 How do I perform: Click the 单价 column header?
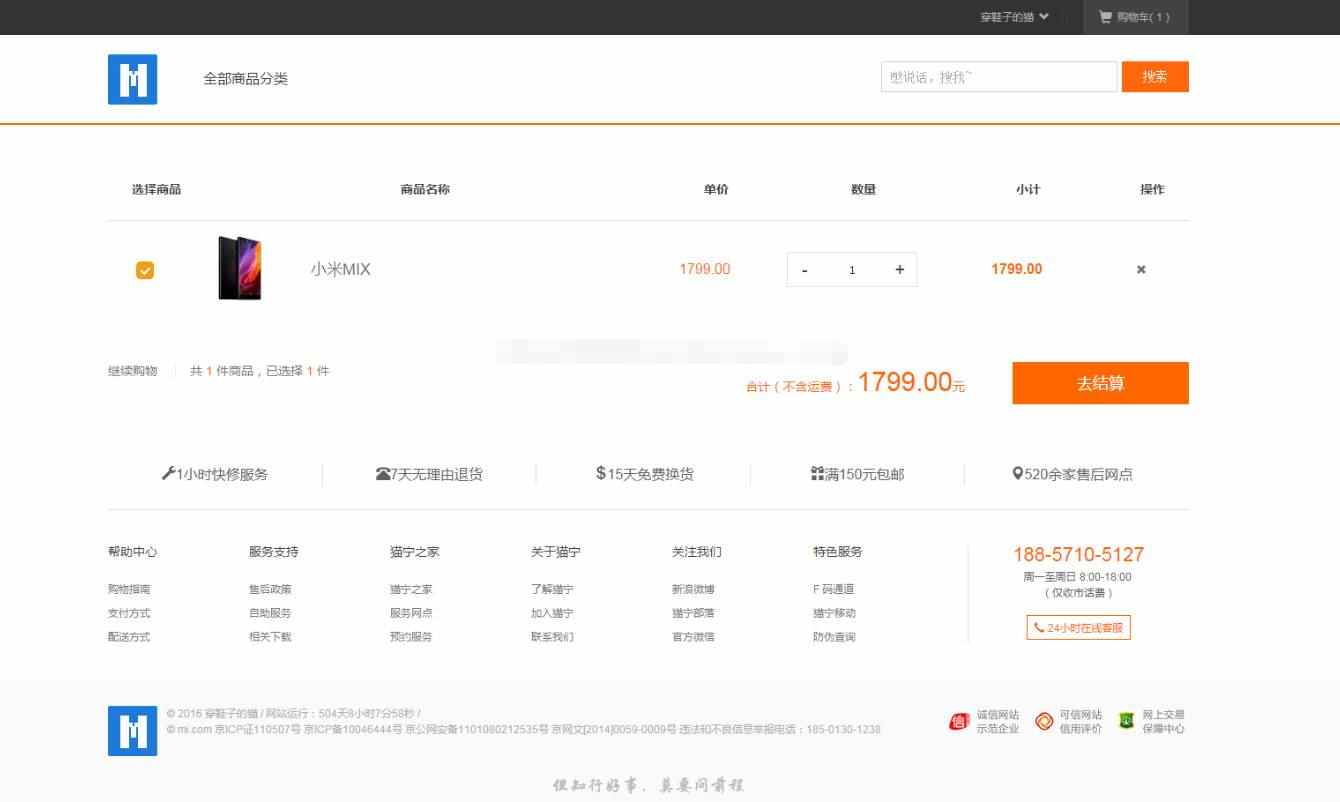pos(716,189)
